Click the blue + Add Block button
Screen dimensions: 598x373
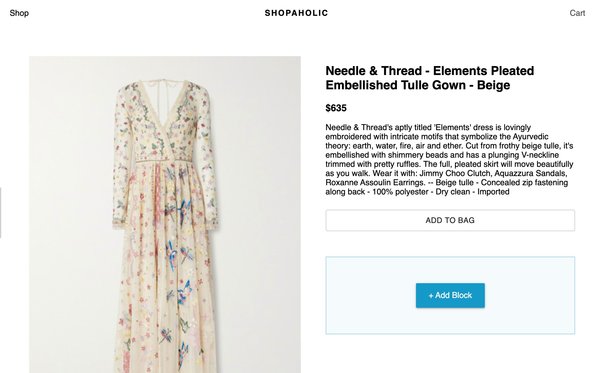click(450, 295)
